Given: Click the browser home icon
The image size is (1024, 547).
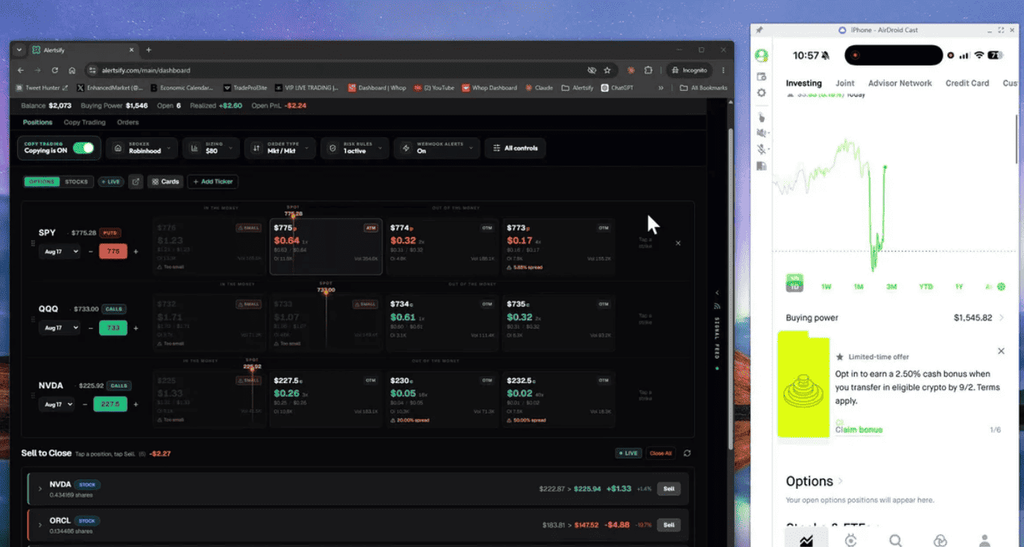Looking at the screenshot, I should [72, 70].
